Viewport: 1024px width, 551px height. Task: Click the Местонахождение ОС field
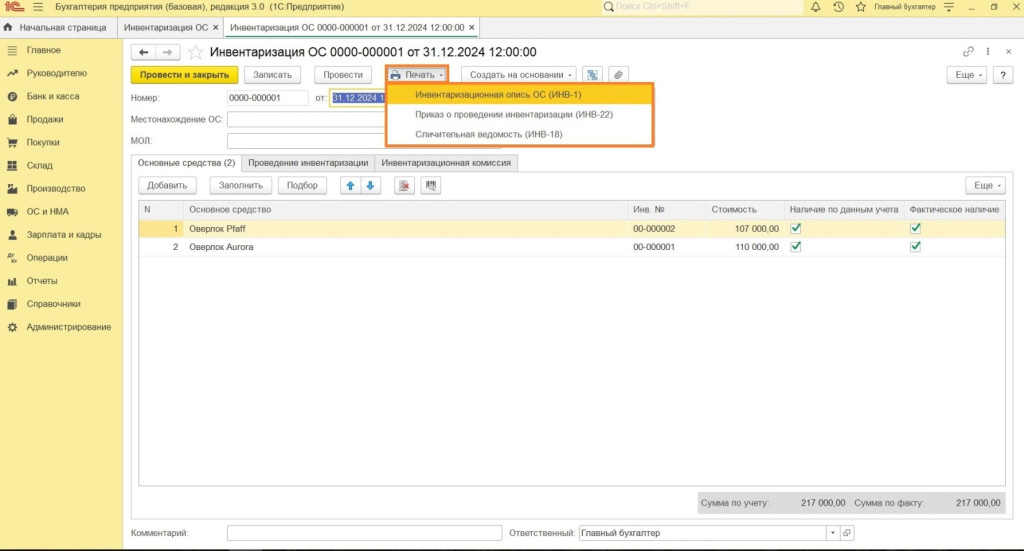pos(307,119)
